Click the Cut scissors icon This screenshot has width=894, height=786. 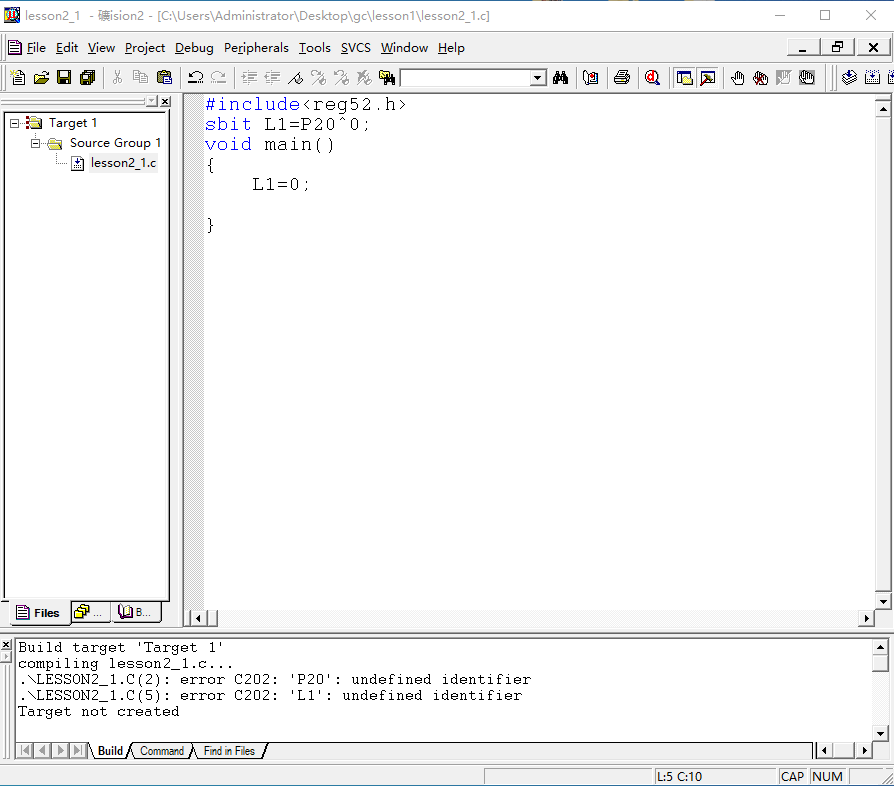tap(117, 78)
